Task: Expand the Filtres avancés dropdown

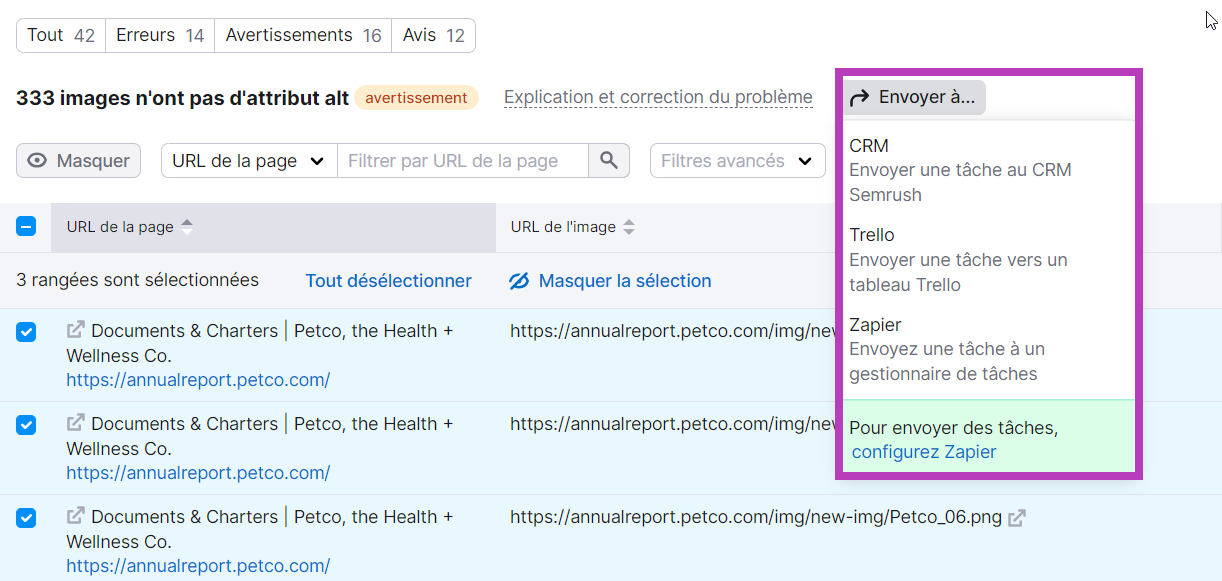Action: [x=737, y=160]
